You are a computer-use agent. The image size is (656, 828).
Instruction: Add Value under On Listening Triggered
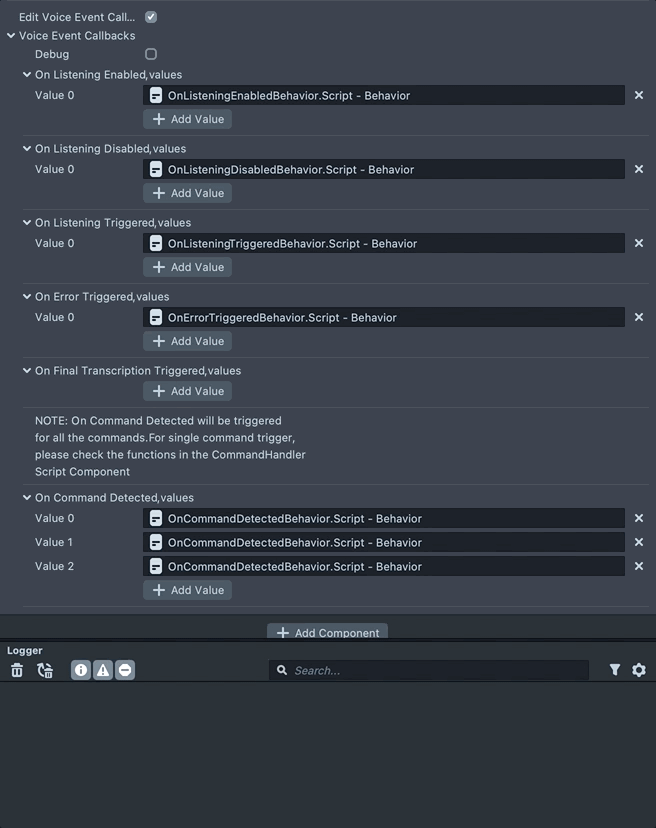point(187,267)
